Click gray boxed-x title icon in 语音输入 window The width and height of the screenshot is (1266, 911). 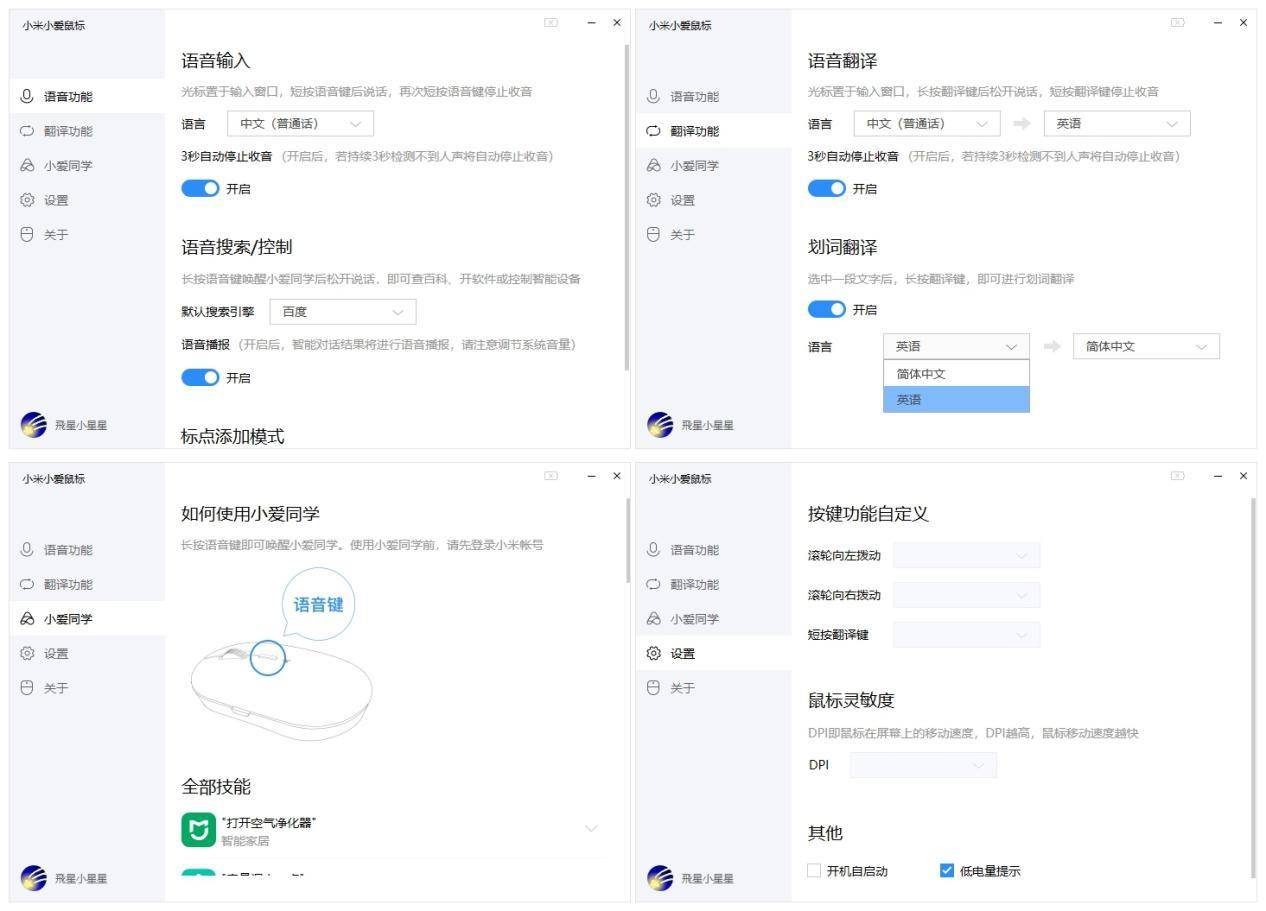point(551,22)
